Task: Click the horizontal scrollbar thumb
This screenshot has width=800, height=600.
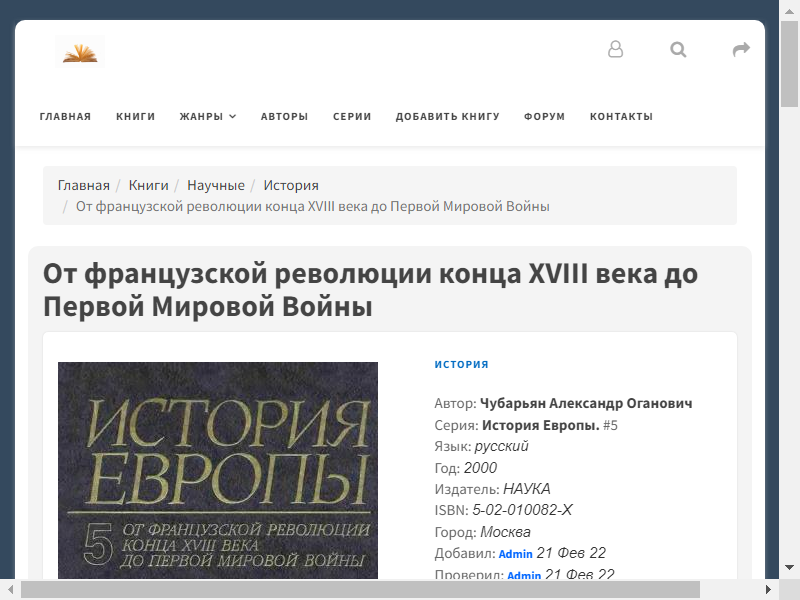Action: [360, 590]
